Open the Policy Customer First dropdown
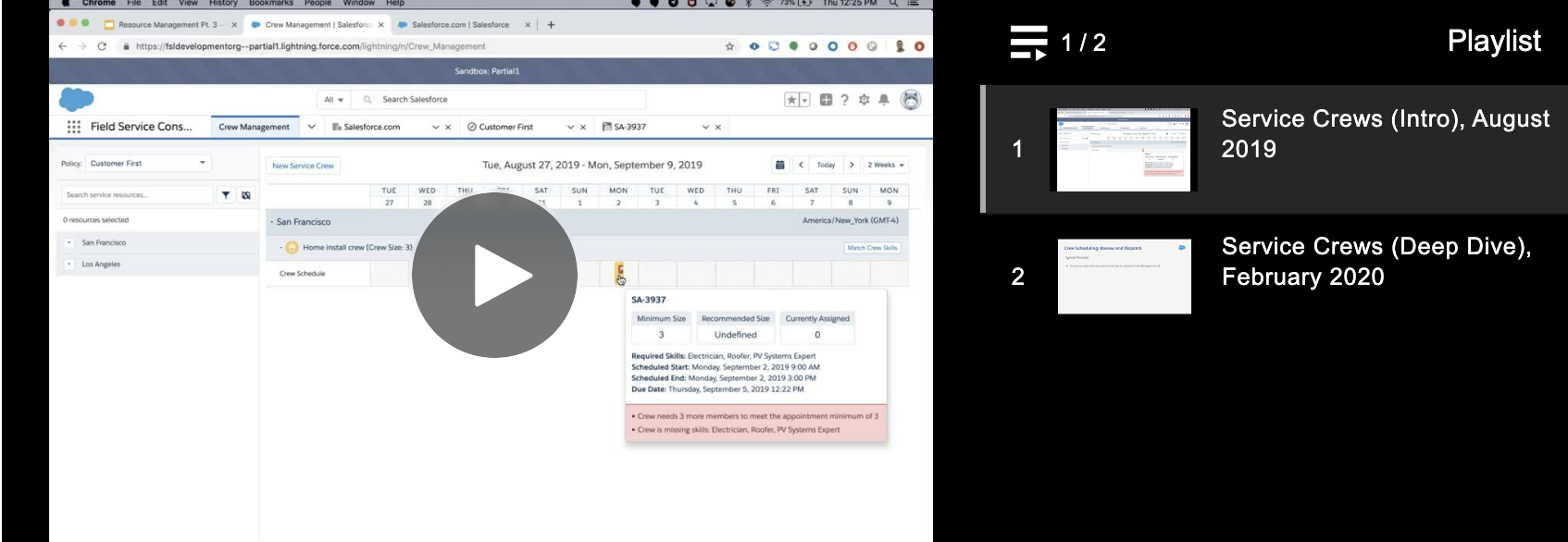Viewport: 1568px width, 542px height. [148, 164]
